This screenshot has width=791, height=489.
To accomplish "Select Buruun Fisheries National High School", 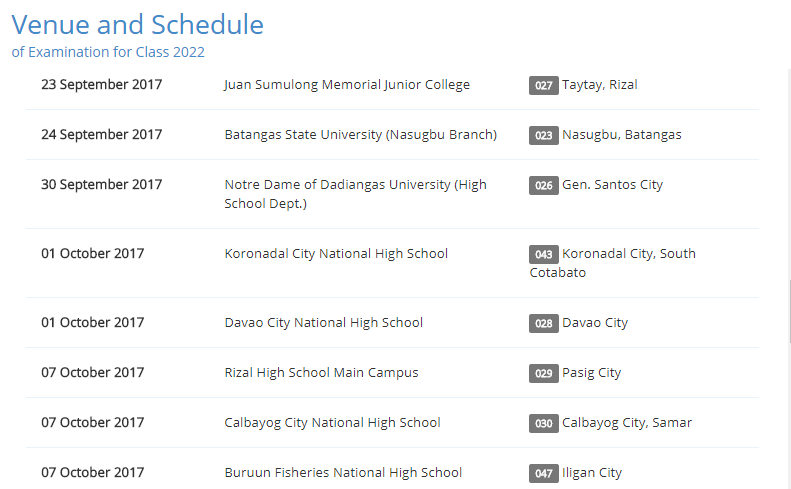I will [x=343, y=473].
